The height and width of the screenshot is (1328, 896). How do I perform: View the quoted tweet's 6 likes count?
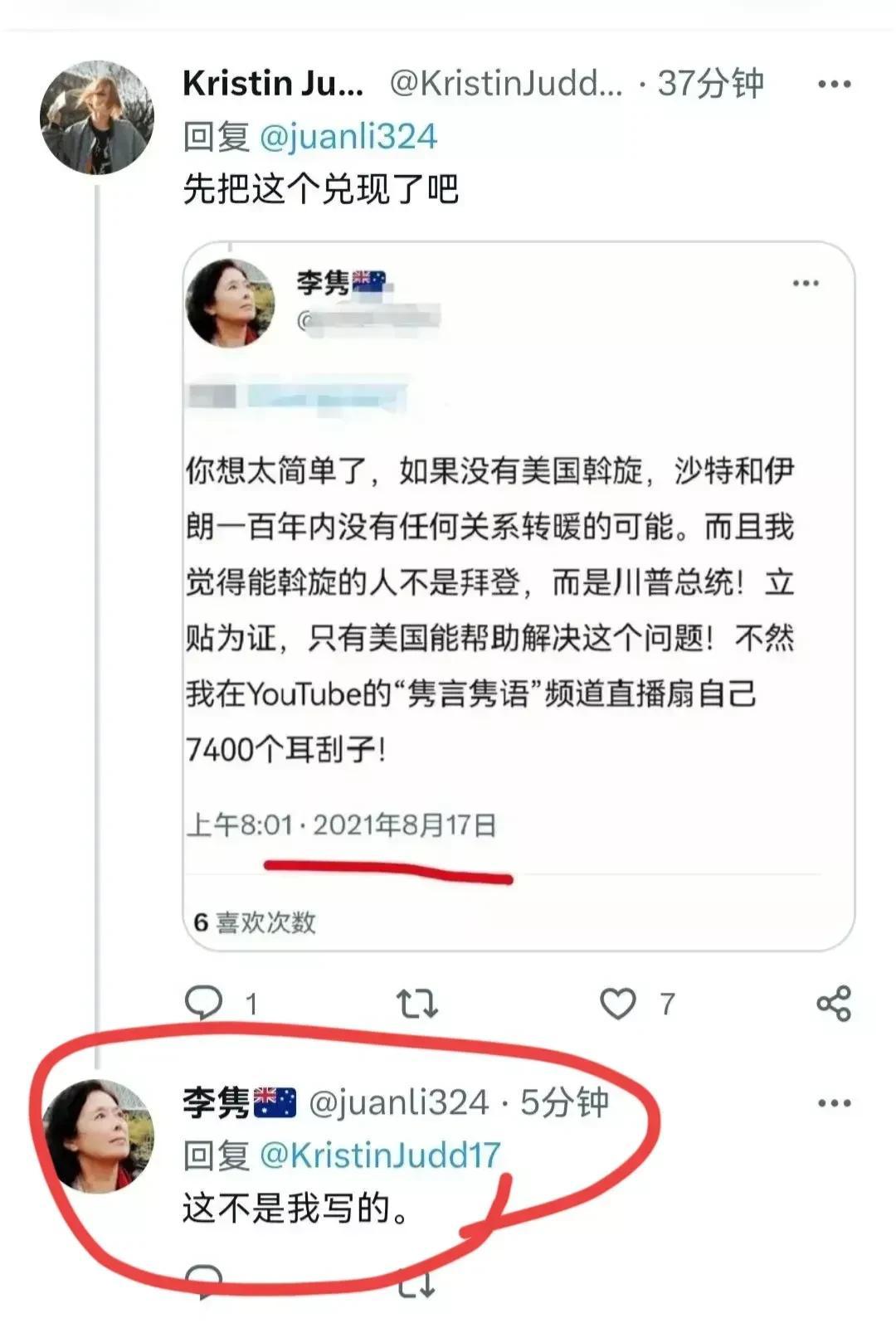pyautogui.click(x=255, y=922)
